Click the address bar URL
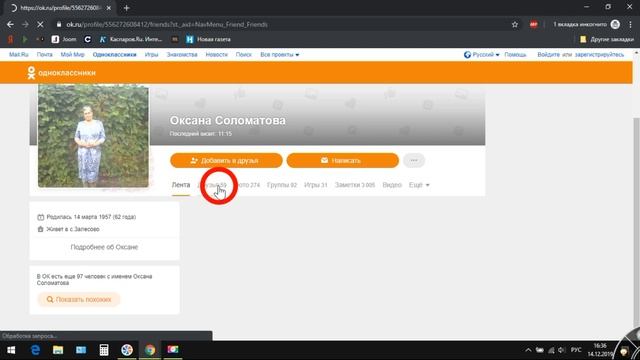640x360 pixels. [167, 24]
